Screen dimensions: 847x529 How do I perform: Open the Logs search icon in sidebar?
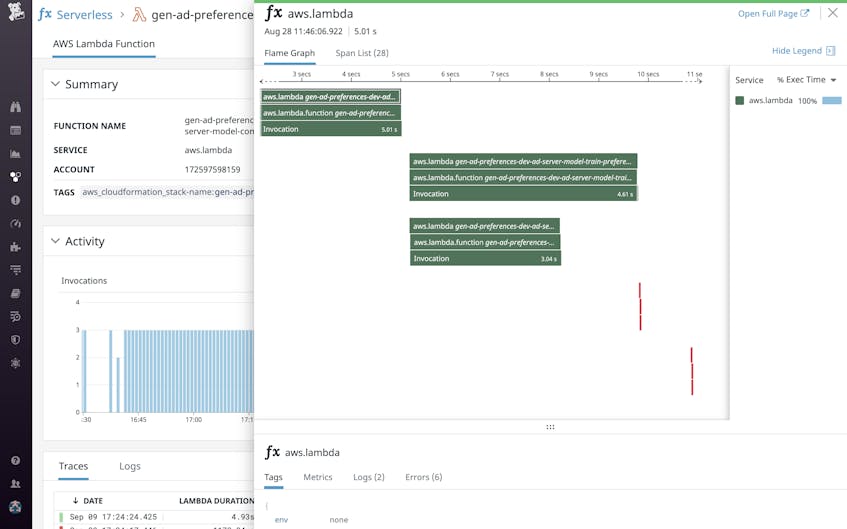(15, 316)
